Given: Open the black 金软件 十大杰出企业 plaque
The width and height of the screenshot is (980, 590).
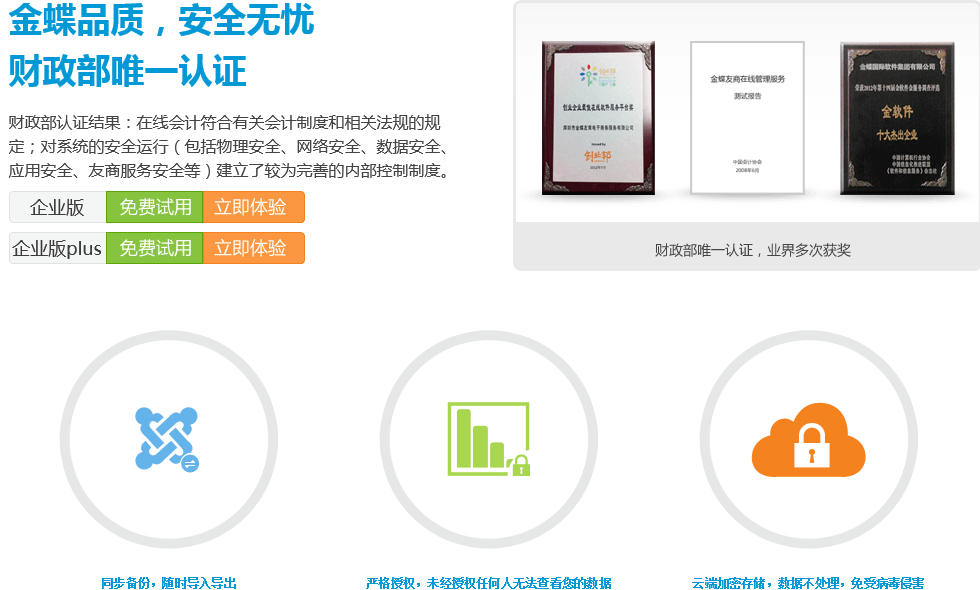Looking at the screenshot, I should coord(897,118).
